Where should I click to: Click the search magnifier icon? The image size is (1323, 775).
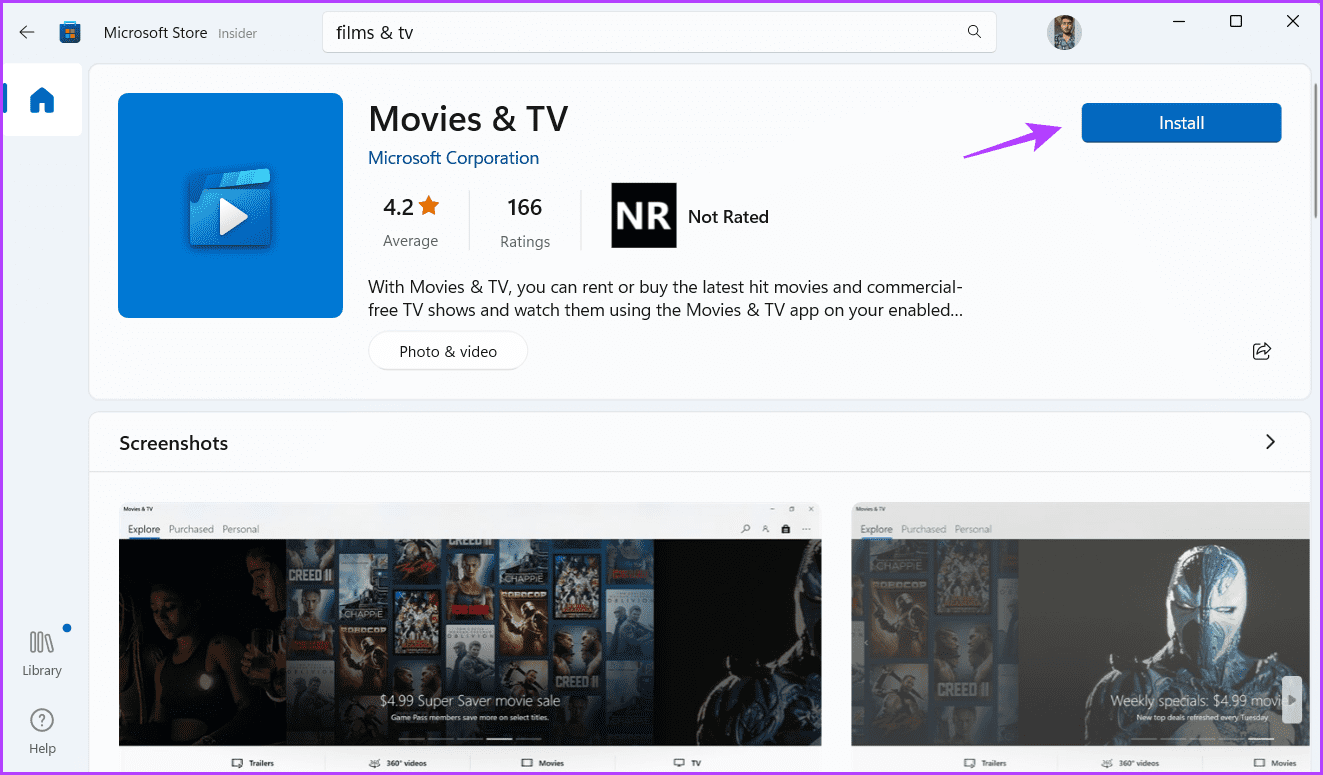tap(974, 32)
